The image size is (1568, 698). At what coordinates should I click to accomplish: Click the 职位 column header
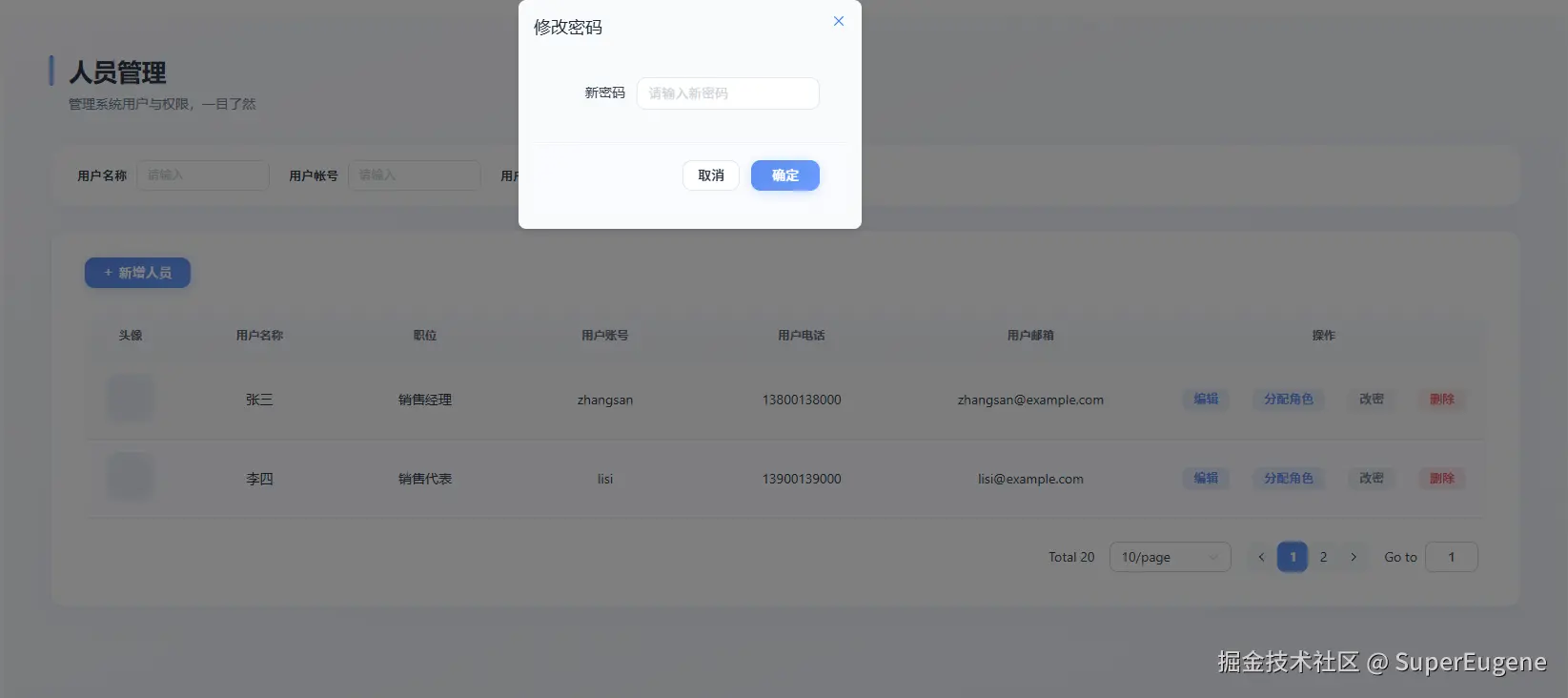click(x=425, y=336)
